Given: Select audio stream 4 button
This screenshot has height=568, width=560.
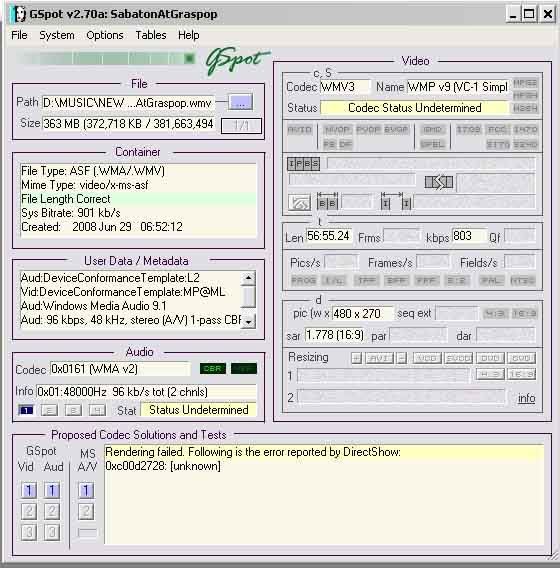Looking at the screenshot, I should coord(97,410).
